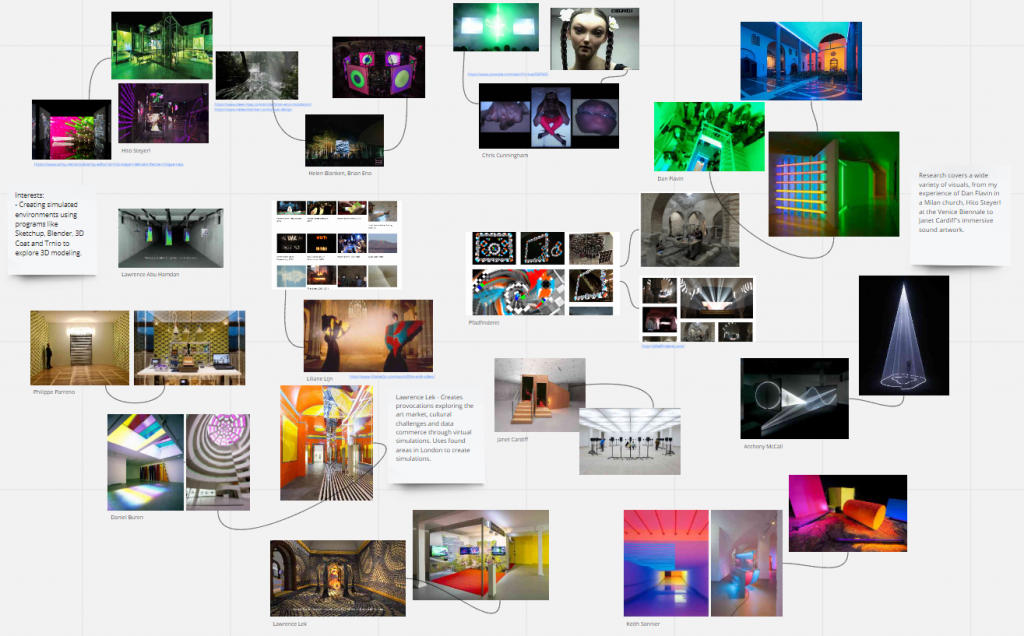Viewport: 1024px width, 636px height.
Task: Click the 'Chris Cunningham' caption
Action: (x=505, y=155)
